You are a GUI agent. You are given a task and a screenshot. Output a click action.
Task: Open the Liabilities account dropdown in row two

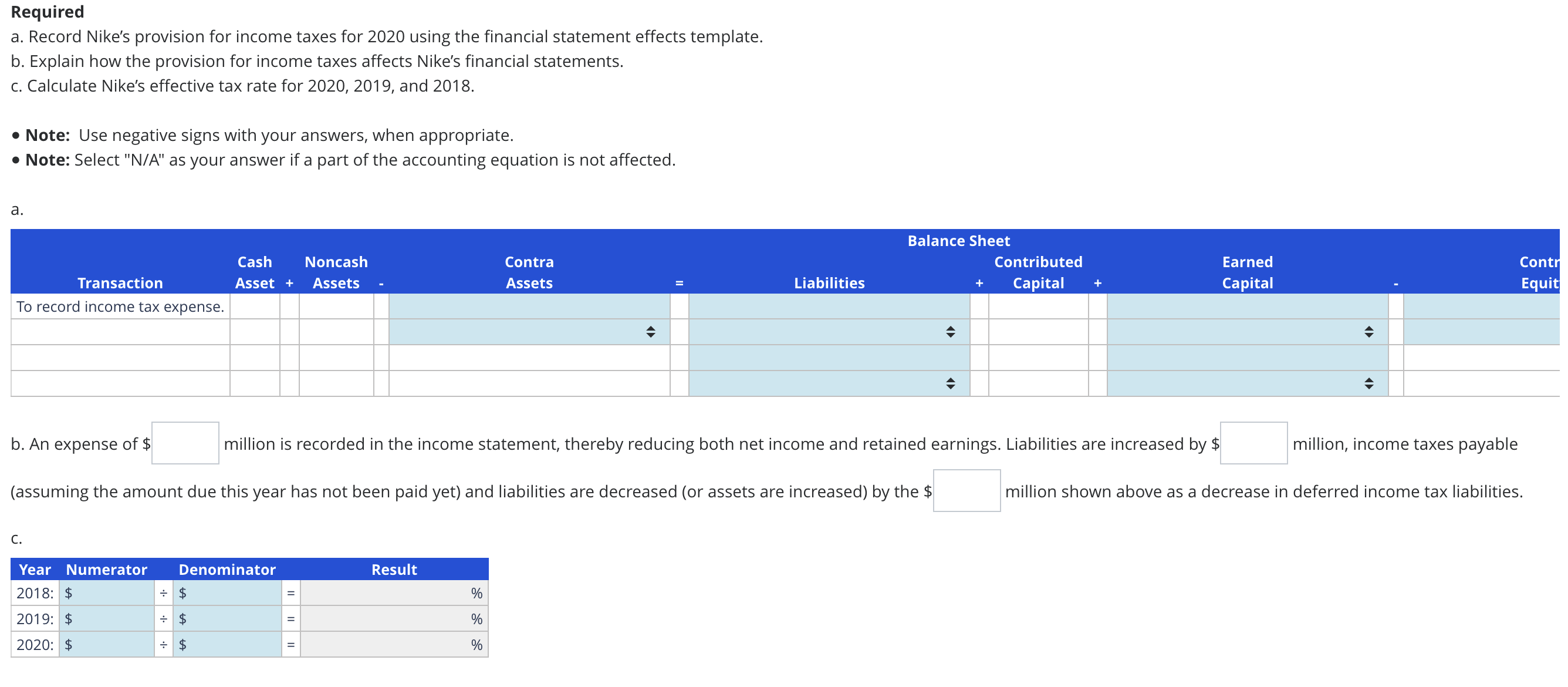coord(949,331)
